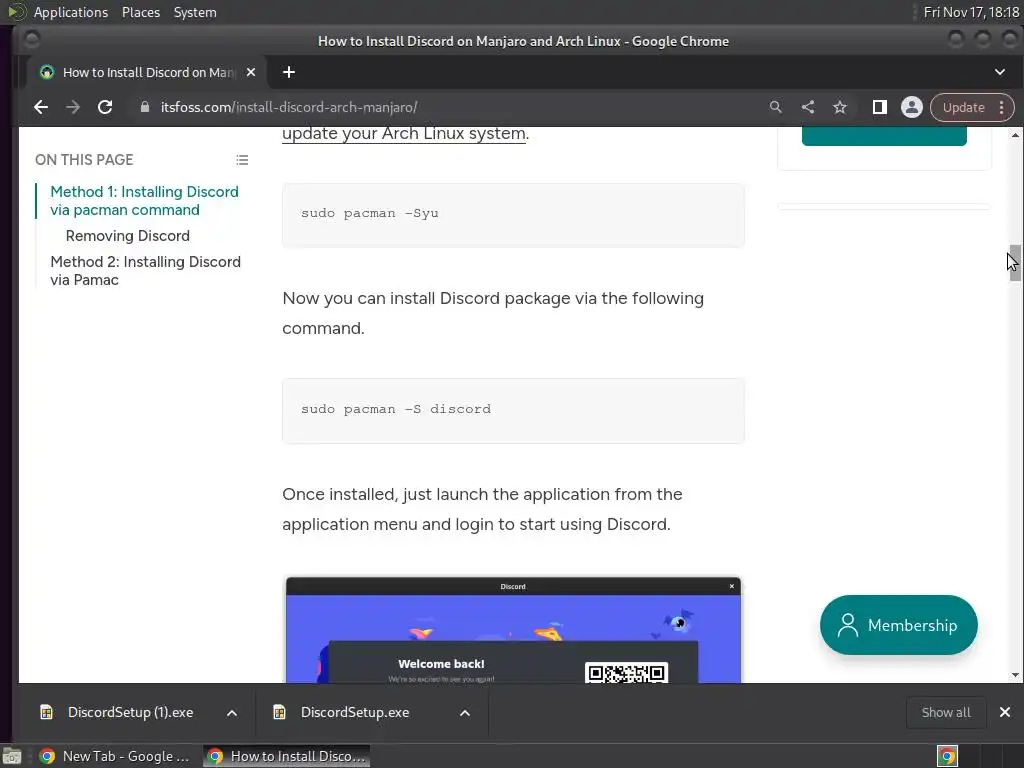Open a new tab with plus button
Viewport: 1024px width, 768px height.
(289, 72)
